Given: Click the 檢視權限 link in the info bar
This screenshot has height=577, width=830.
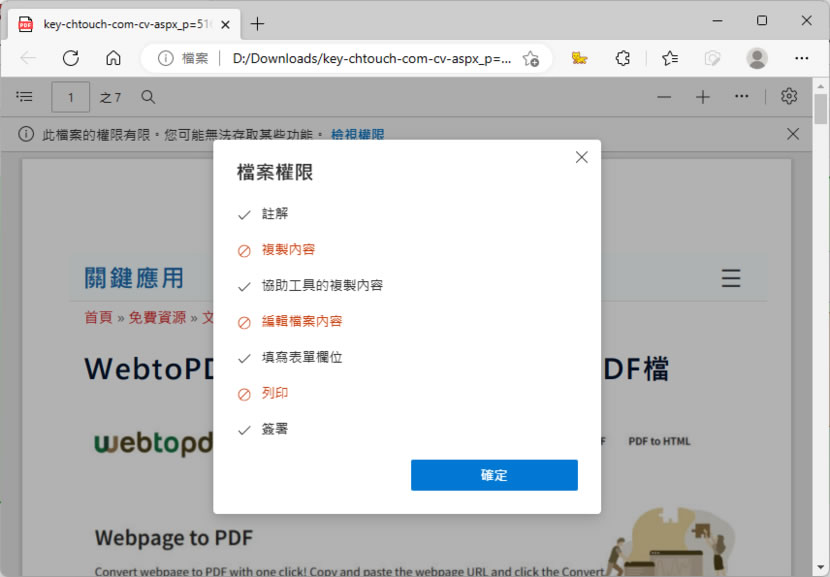Looking at the screenshot, I should click(x=357, y=134).
